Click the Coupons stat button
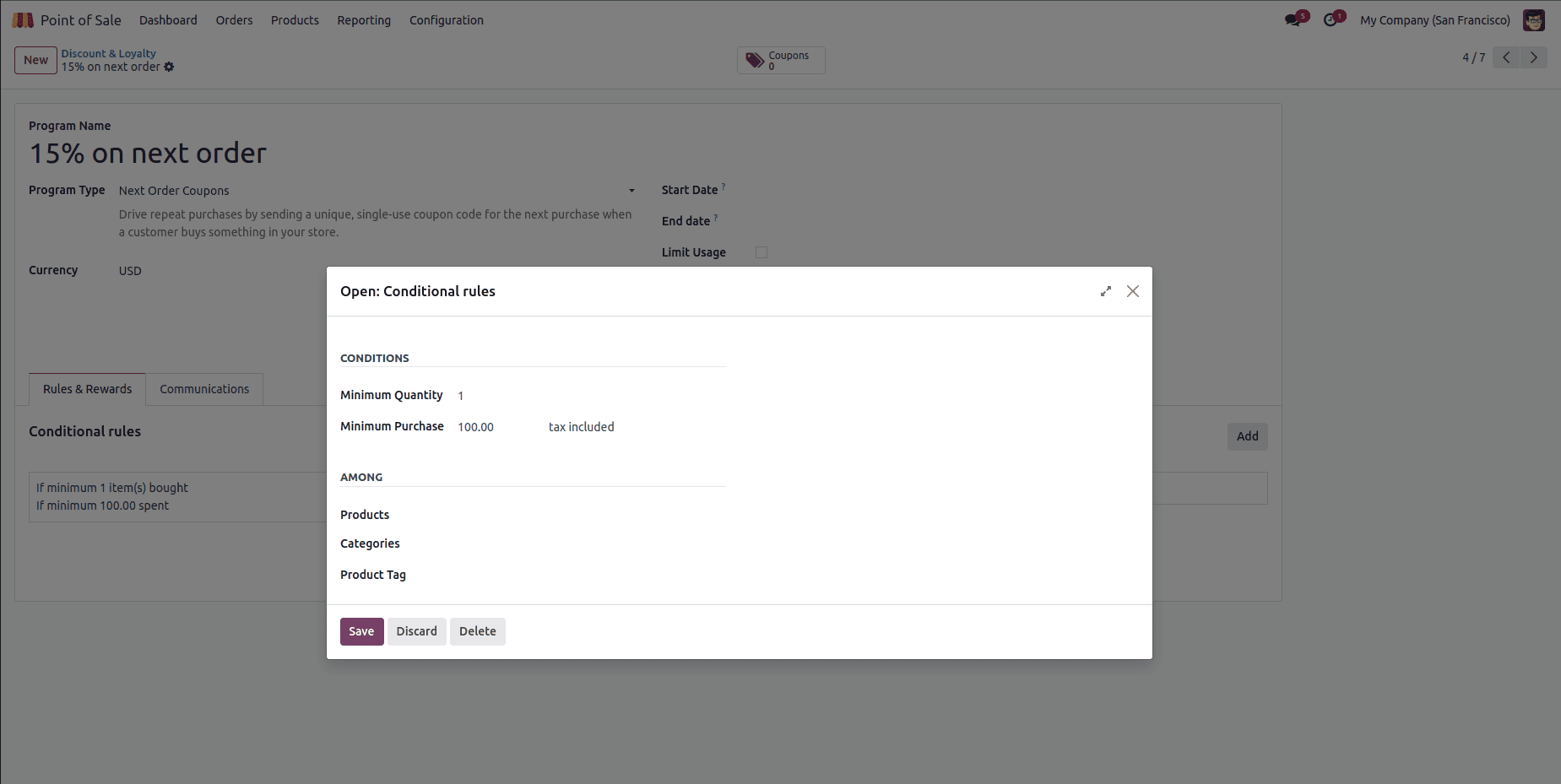Viewport: 1561px width, 784px height. 781,61
